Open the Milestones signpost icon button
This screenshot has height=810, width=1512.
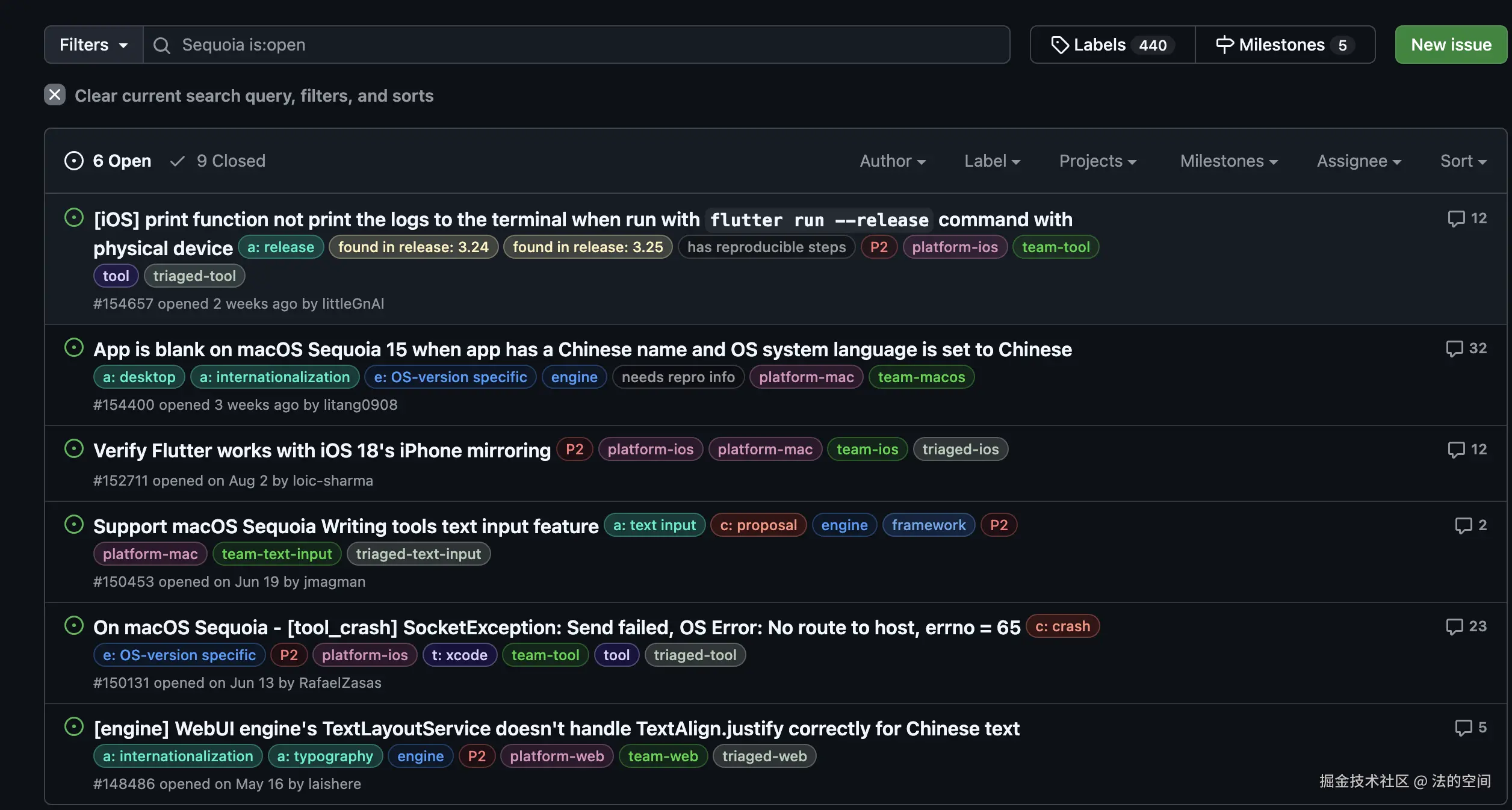click(1224, 45)
